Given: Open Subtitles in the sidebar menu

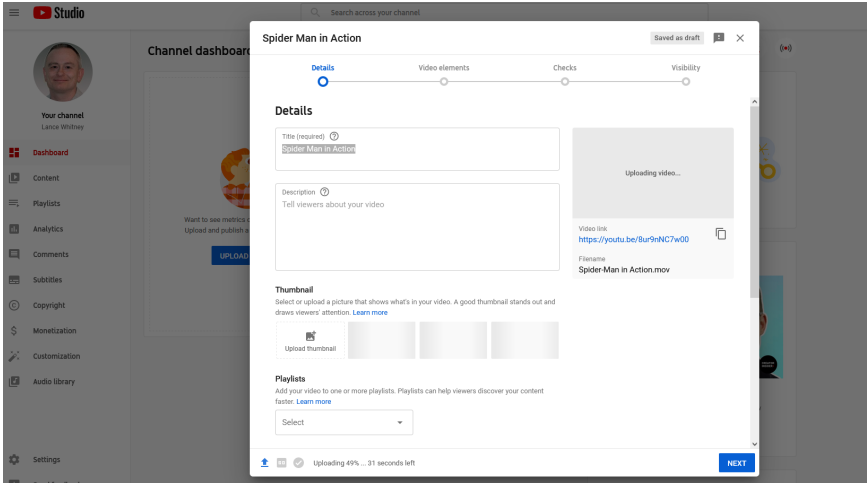Looking at the screenshot, I should (x=48, y=280).
